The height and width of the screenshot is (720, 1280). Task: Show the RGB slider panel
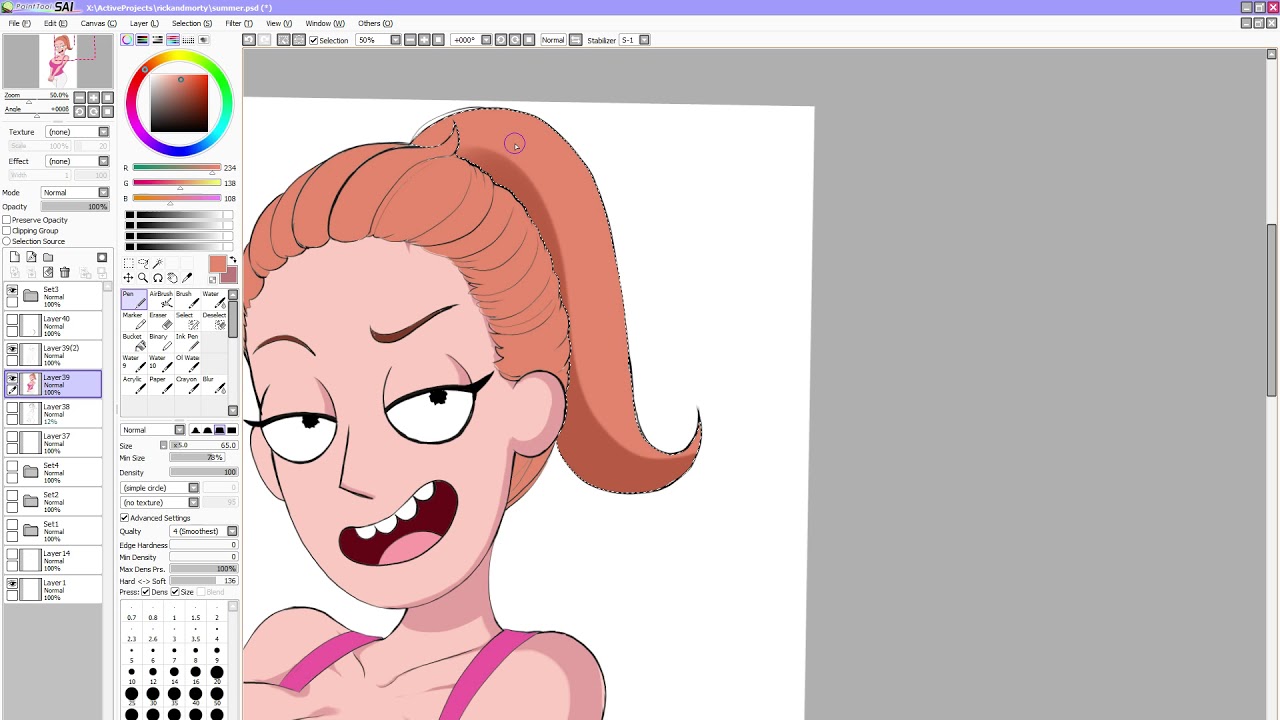click(142, 40)
